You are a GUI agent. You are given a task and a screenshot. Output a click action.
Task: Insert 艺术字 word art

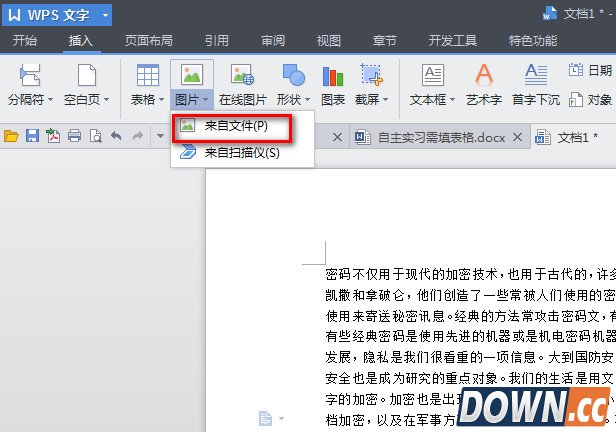click(x=484, y=85)
